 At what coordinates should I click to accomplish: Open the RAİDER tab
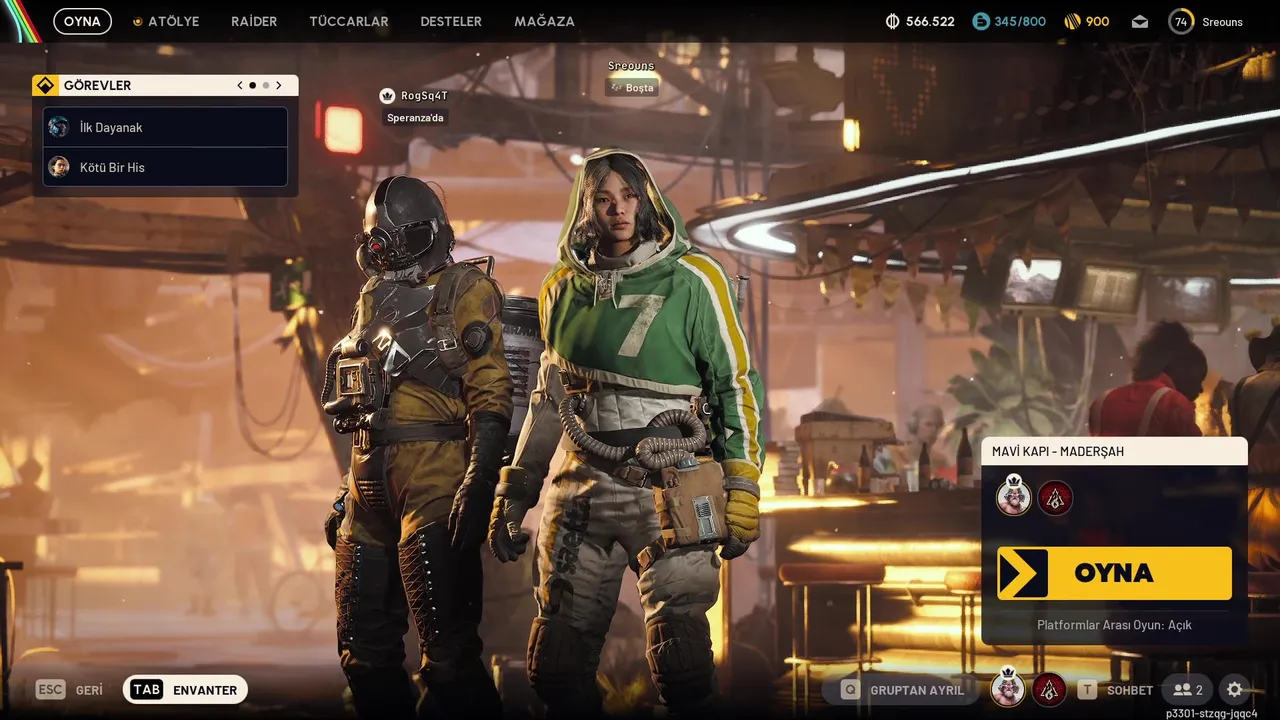coord(254,21)
